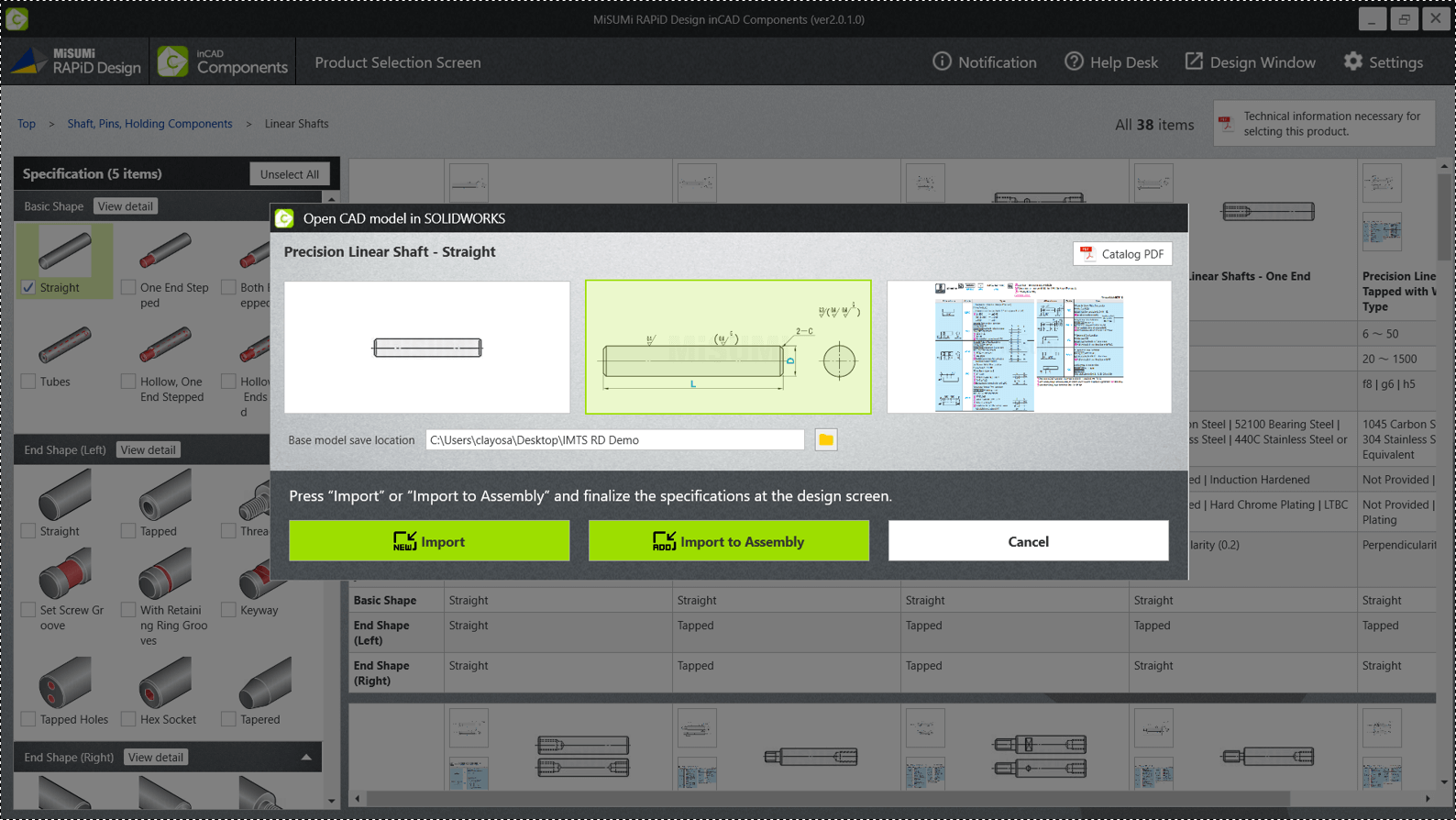Open the Catalog PDF document
Screen dimensions: 1456x820
1122,254
